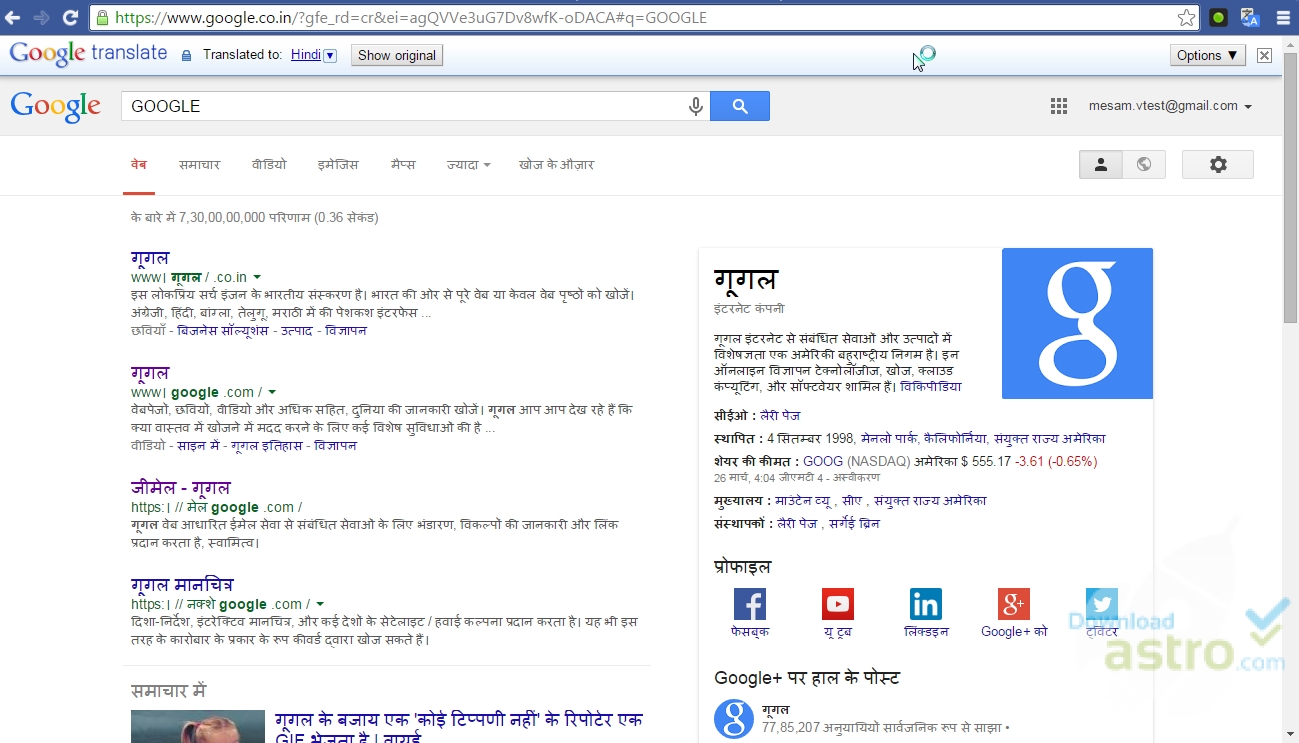Open the जीमेल - गूगल result link
1299x743 pixels.
pyautogui.click(x=180, y=487)
